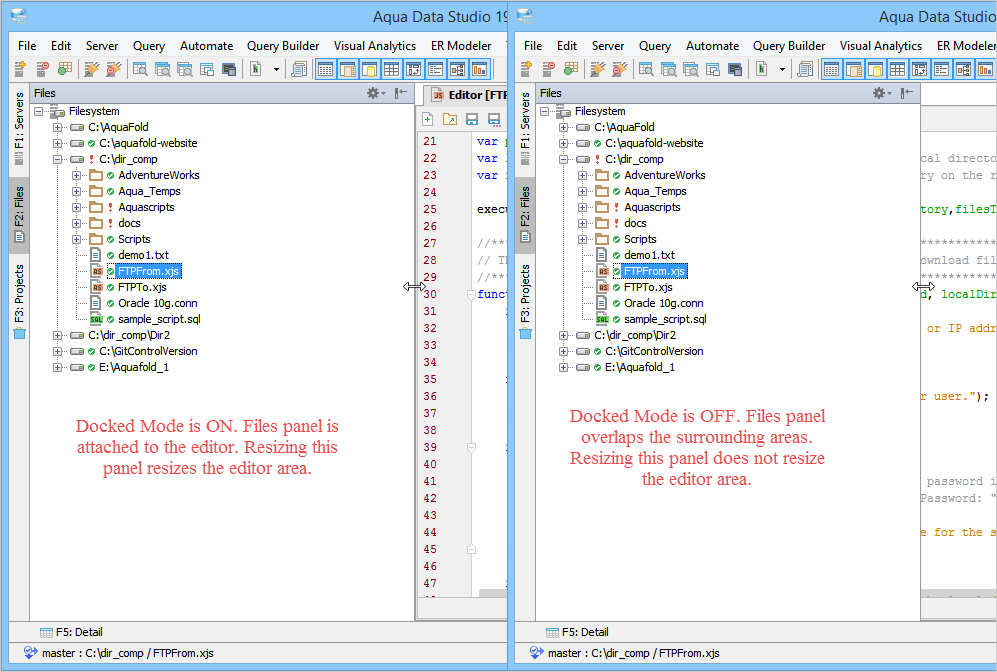
Task: Click the script scroll icon in right window toolbar
Action: pos(805,69)
